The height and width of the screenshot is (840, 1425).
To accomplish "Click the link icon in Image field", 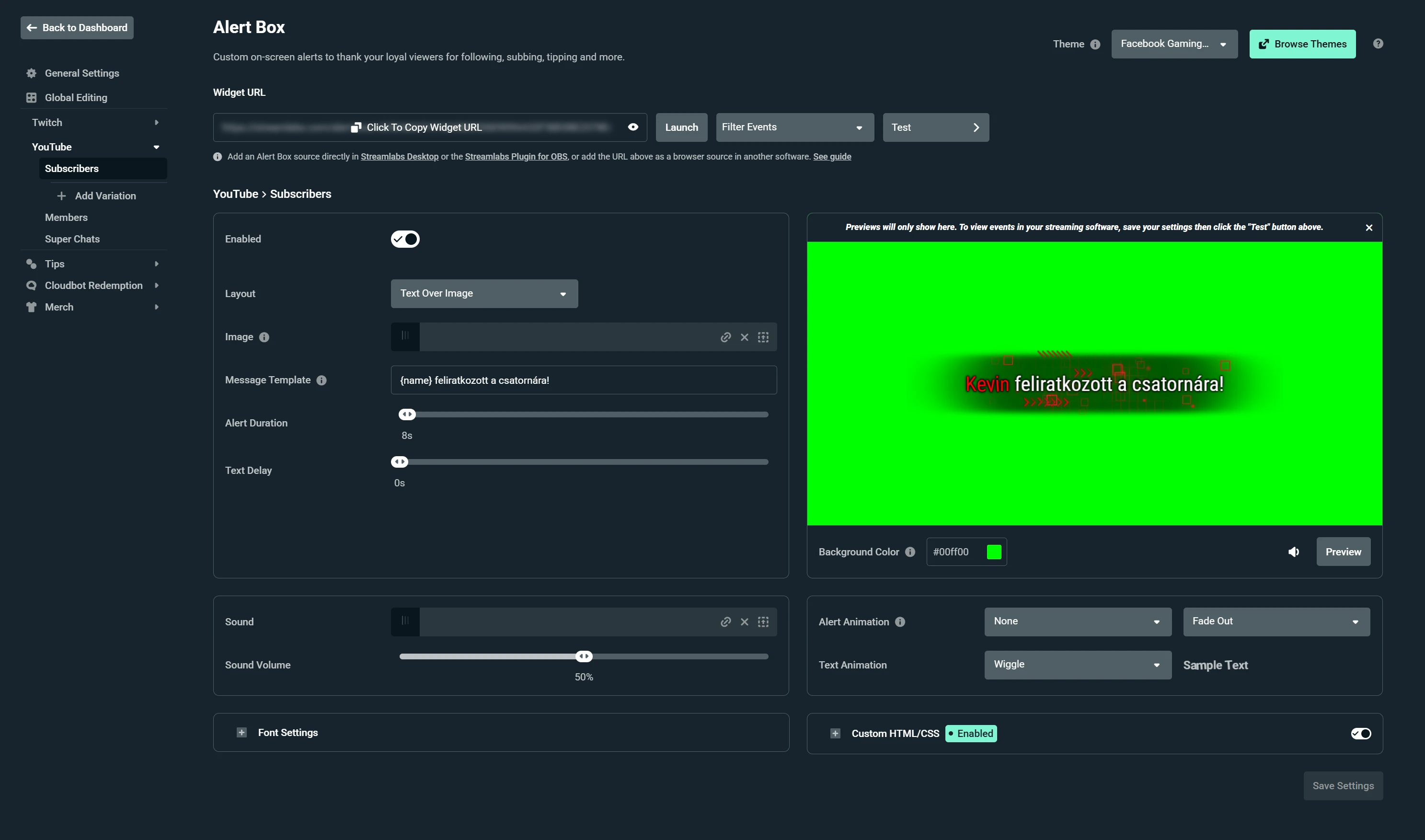I will 725,337.
